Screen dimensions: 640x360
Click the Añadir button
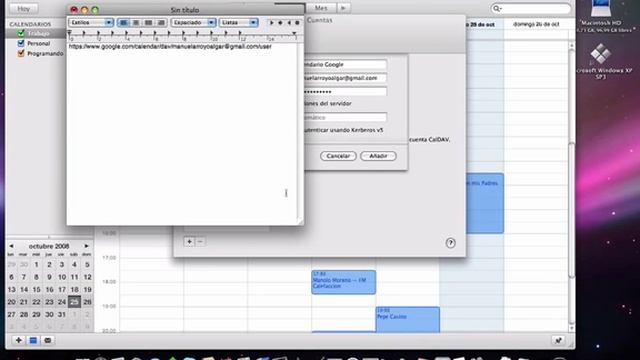[378, 156]
